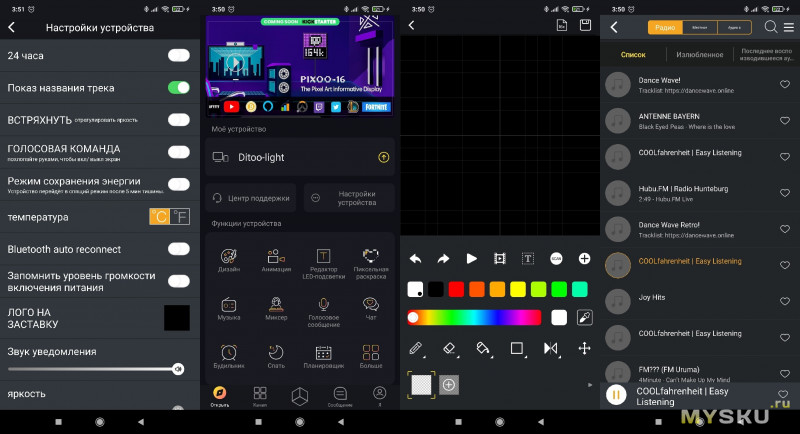800x434 pixels.
Task: Click redo arrow in pixel editor
Action: pos(443,259)
